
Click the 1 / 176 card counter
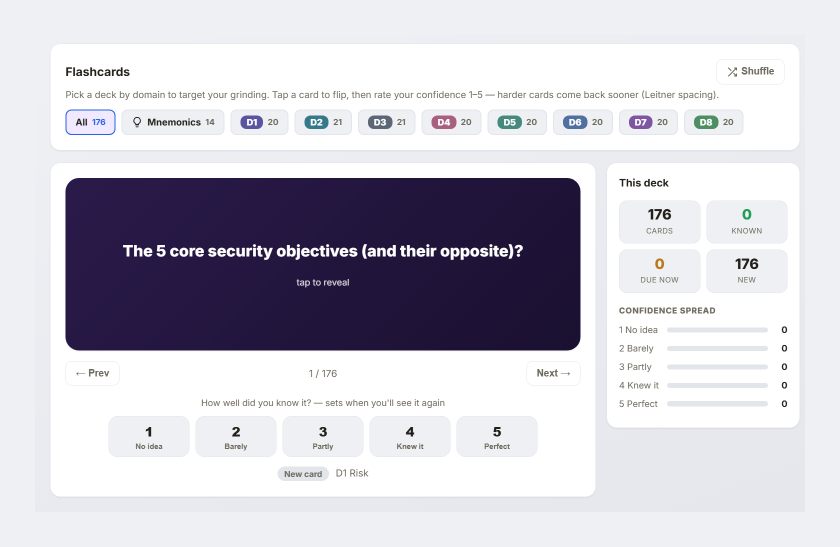(x=323, y=373)
